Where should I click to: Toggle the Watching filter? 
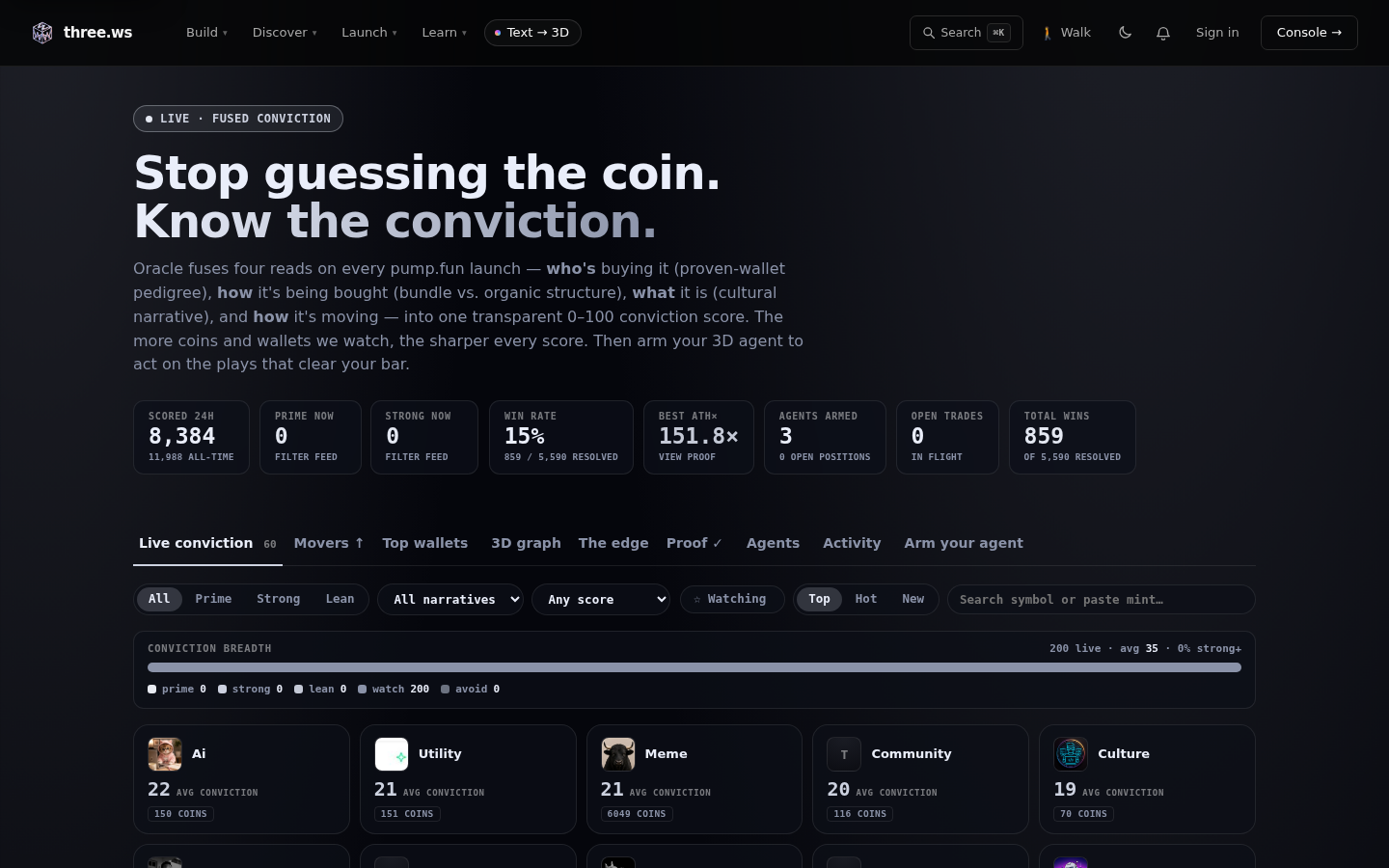(x=732, y=599)
